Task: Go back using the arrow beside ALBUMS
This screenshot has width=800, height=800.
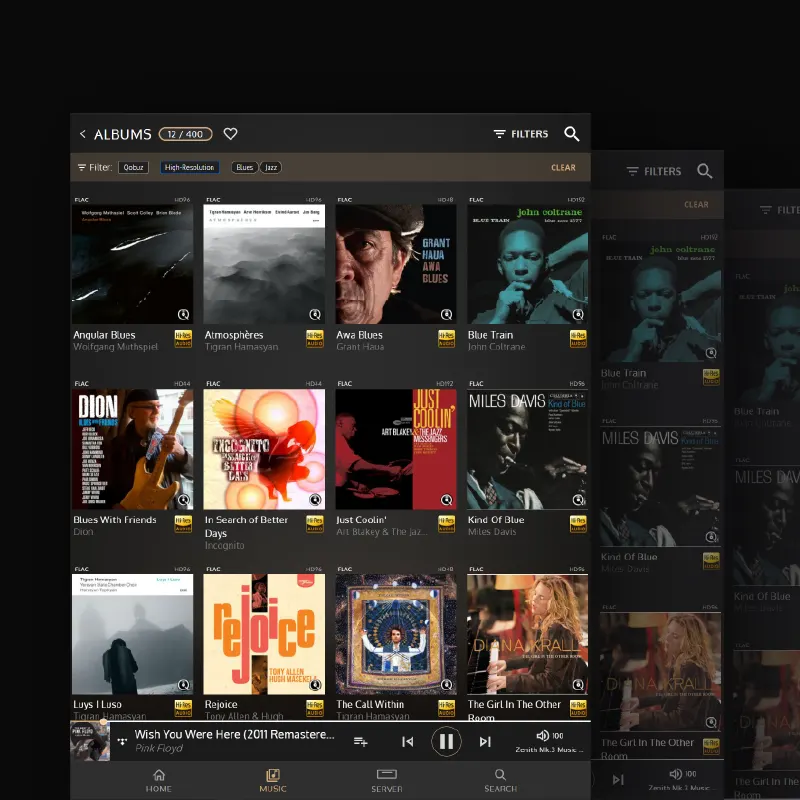Action: click(x=83, y=134)
